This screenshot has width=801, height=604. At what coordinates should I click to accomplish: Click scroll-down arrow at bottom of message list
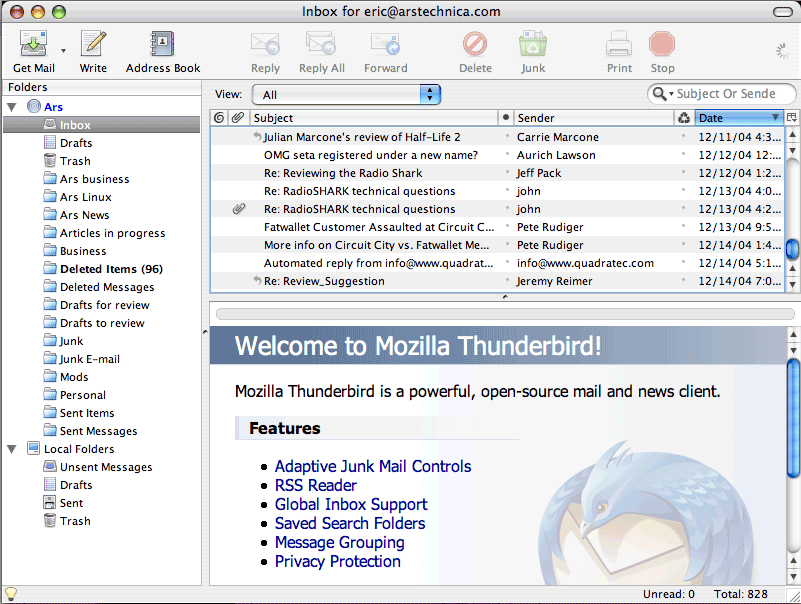coord(792,284)
